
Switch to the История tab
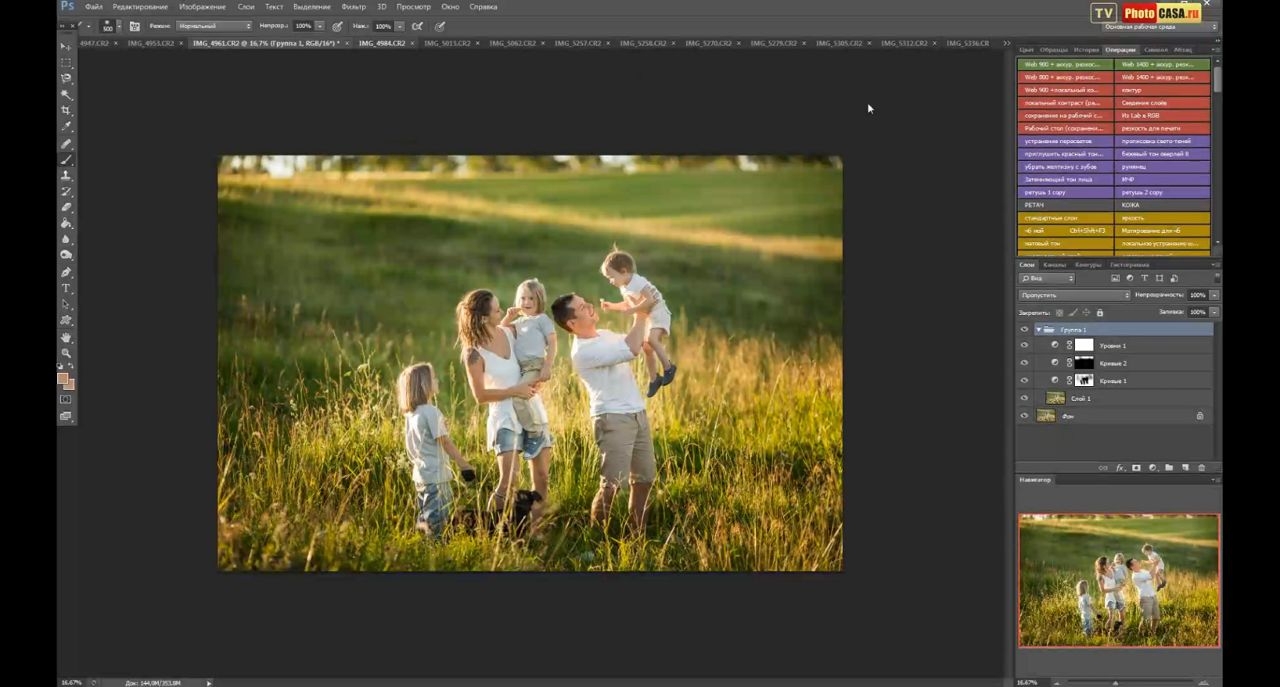click(1086, 50)
